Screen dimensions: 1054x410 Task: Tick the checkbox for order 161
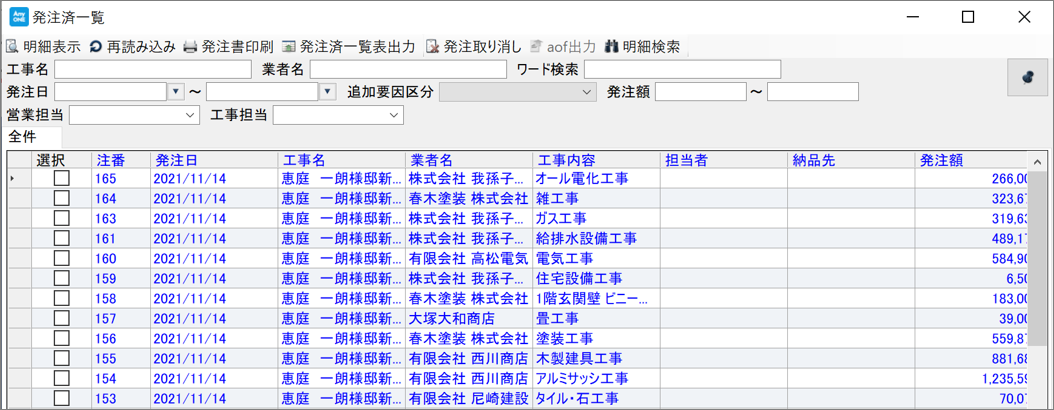coord(62,239)
